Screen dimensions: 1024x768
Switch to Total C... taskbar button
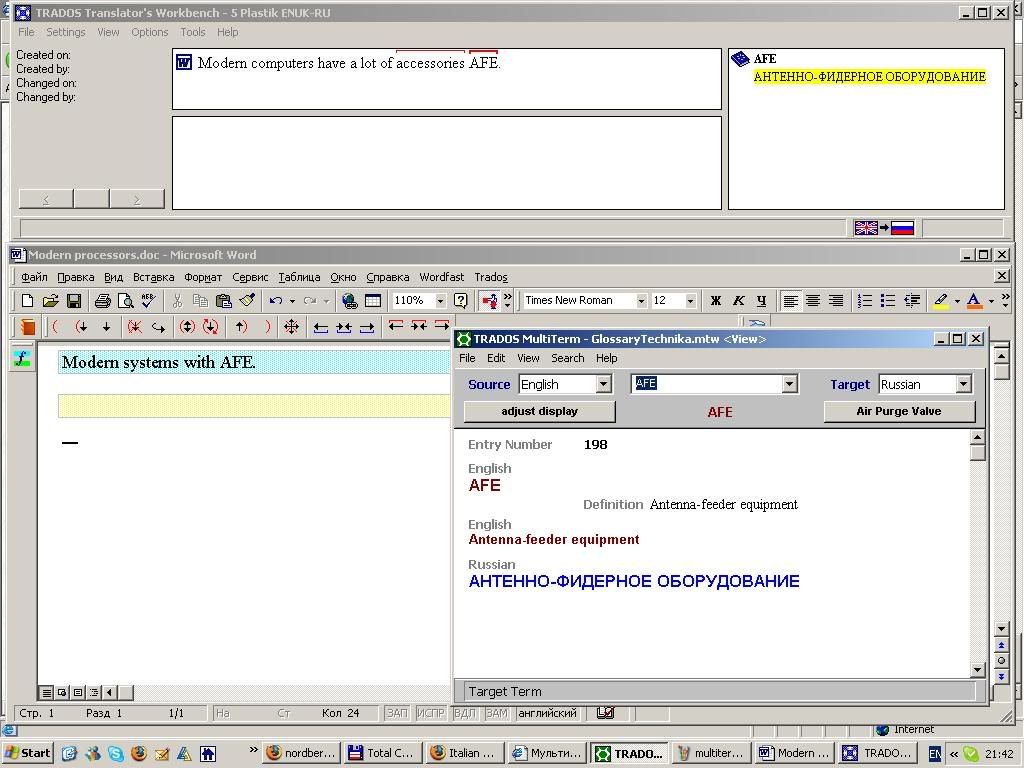[383, 753]
